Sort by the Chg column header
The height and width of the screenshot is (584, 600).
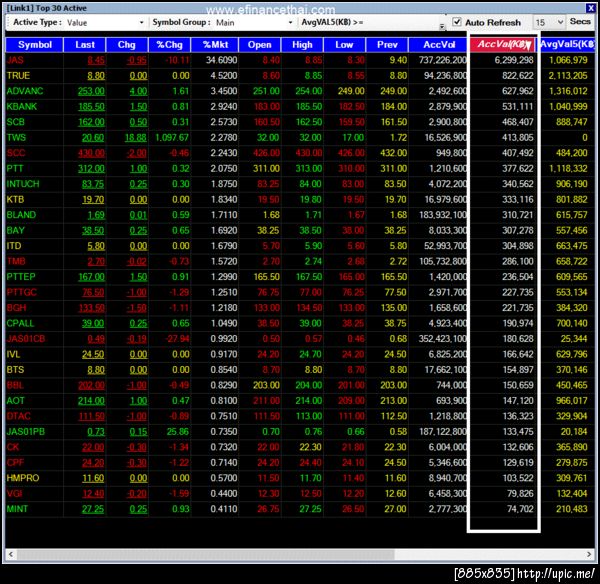tap(127, 45)
